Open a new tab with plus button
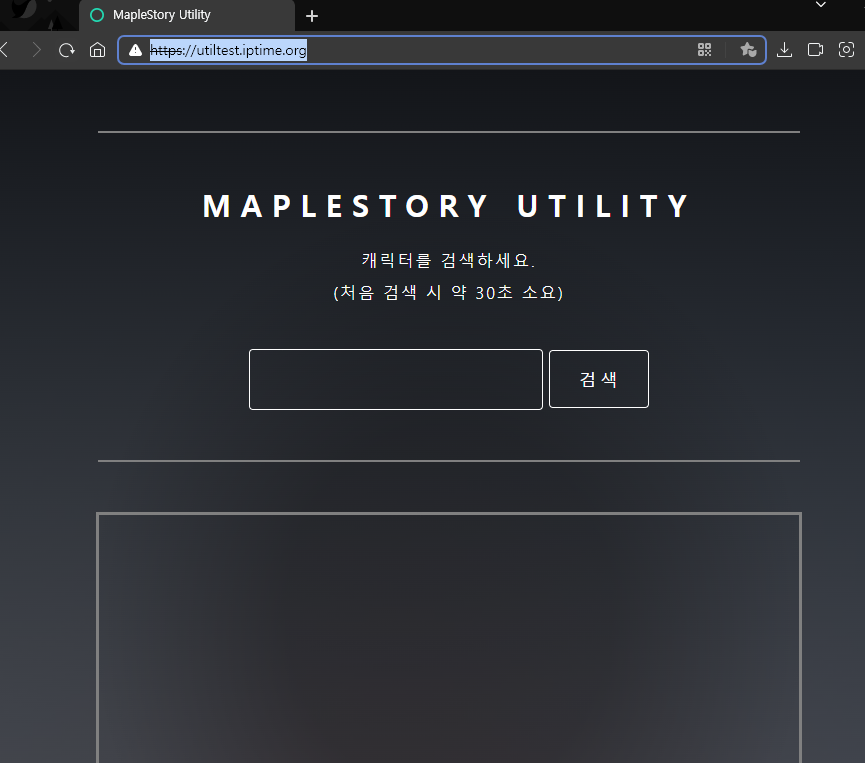 tap(312, 16)
